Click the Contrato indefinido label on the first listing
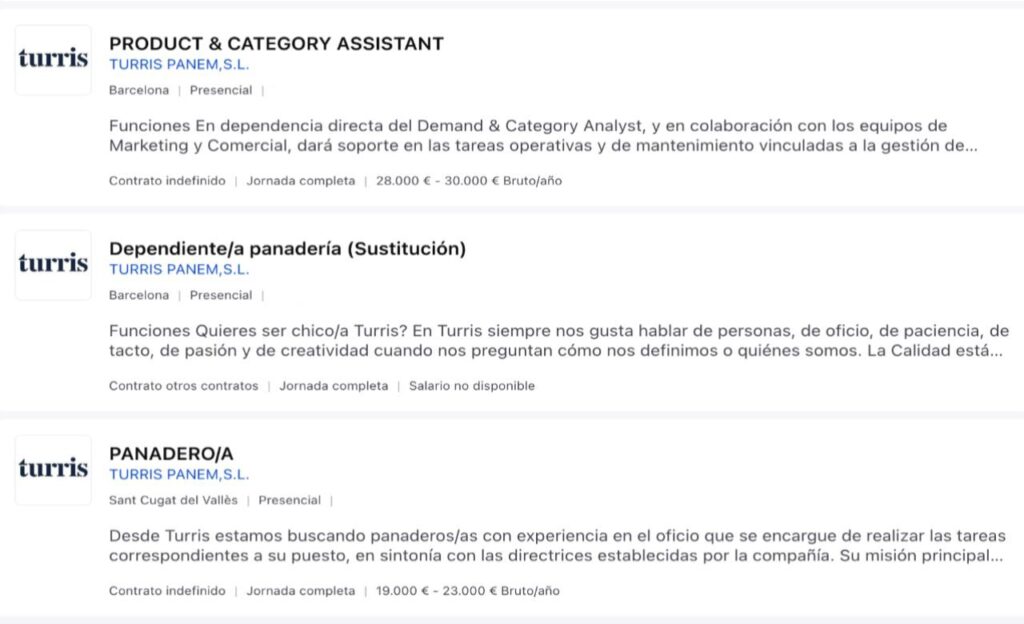 click(165, 181)
